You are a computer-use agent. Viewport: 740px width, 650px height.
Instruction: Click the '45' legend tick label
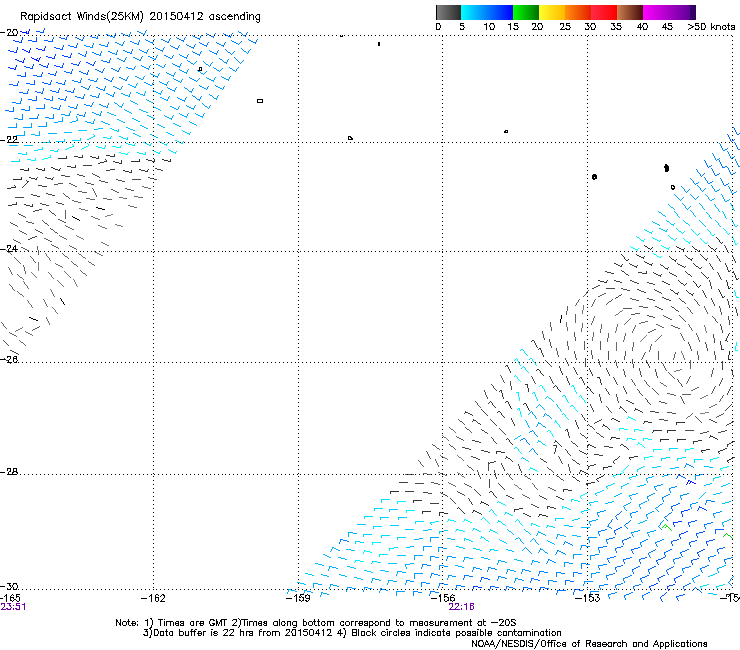pos(667,27)
